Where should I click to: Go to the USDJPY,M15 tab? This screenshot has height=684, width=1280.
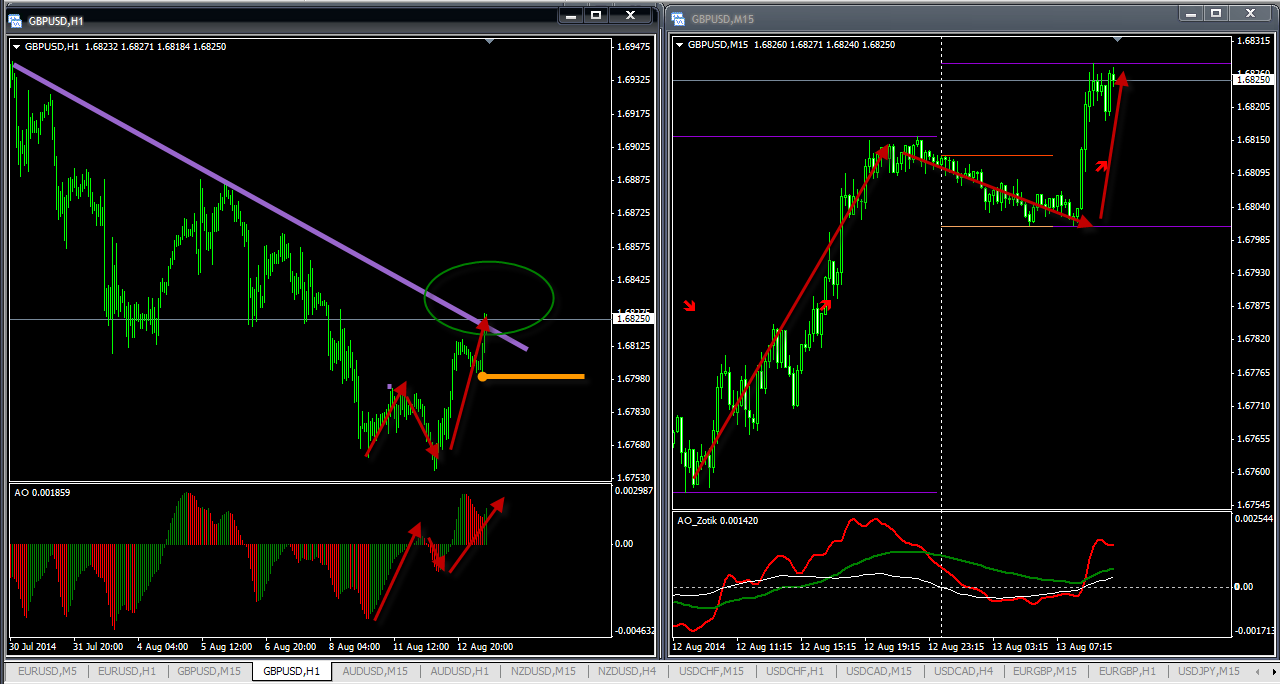tap(1207, 671)
